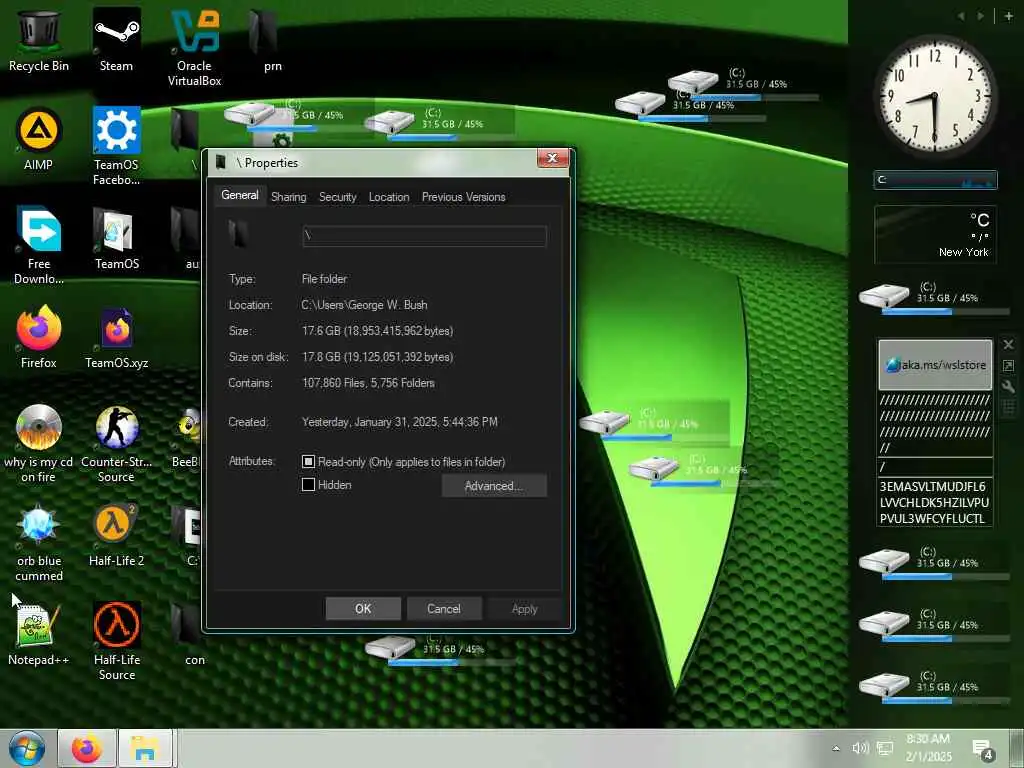The image size is (1024, 768).
Task: Select the prn folder icon
Action: pos(264,40)
